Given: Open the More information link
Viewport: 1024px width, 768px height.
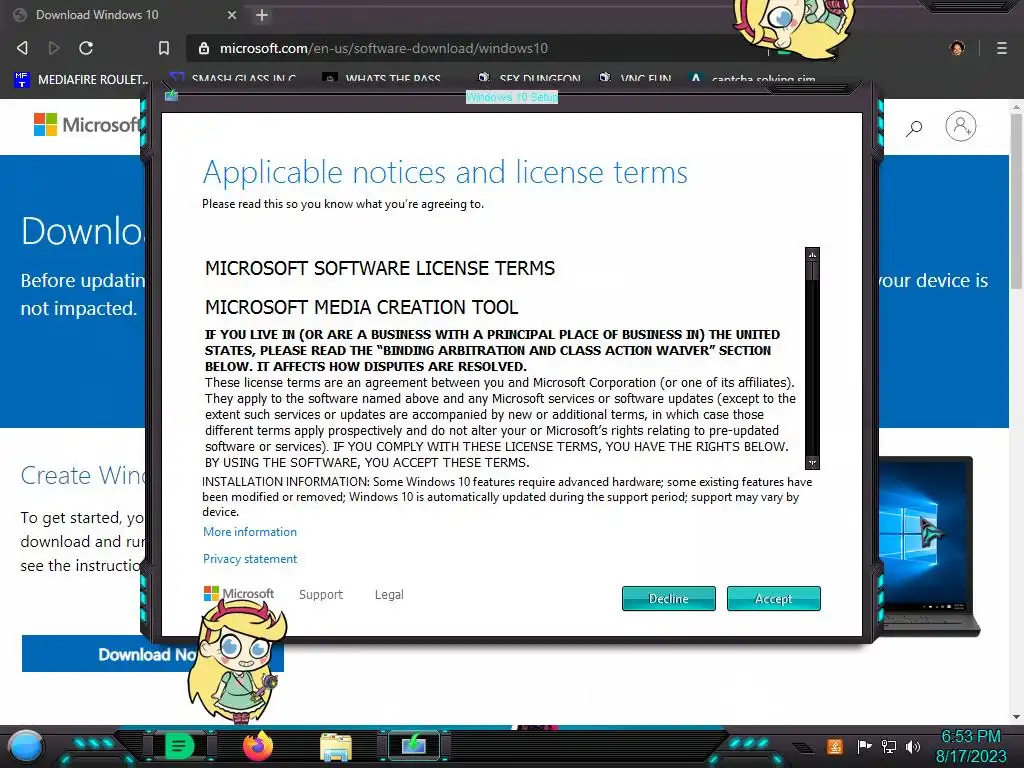Looking at the screenshot, I should 249,532.
